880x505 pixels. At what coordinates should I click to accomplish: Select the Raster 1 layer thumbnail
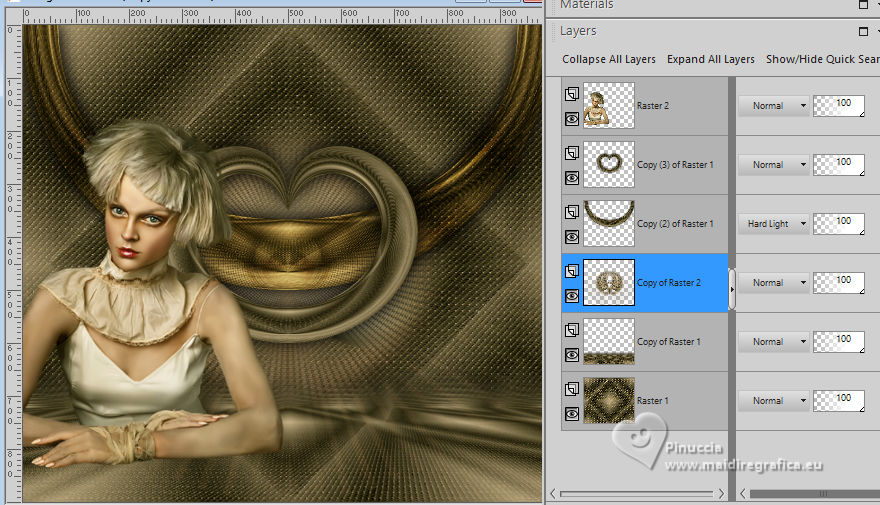click(609, 401)
